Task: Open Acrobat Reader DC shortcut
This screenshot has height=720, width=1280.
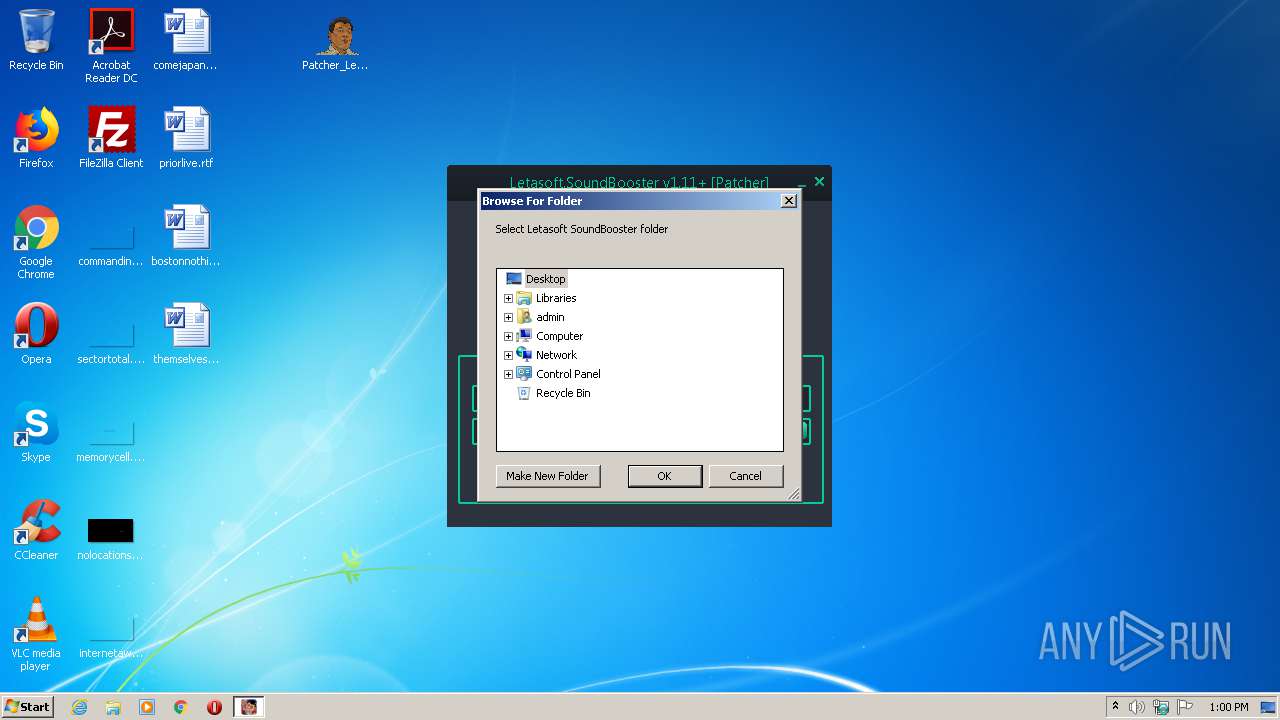Action: coord(111,45)
